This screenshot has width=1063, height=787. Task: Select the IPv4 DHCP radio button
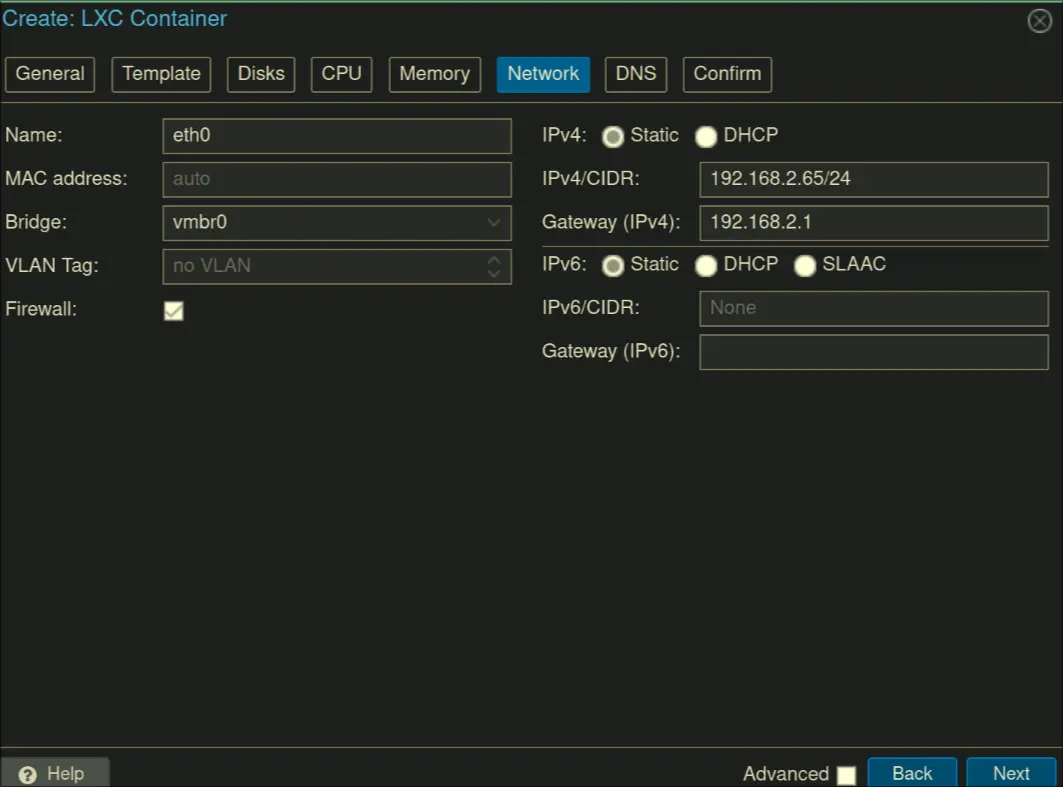click(x=706, y=136)
